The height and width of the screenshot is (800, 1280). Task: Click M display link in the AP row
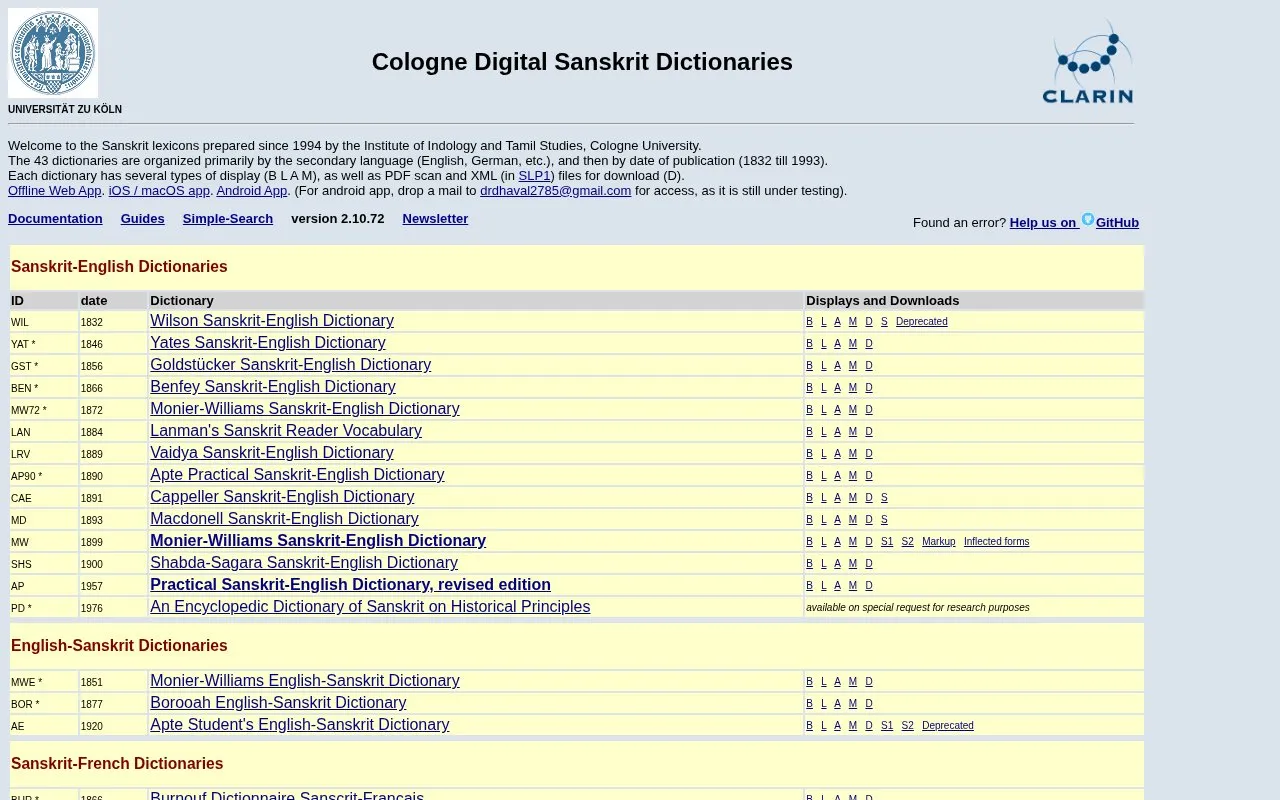click(853, 586)
